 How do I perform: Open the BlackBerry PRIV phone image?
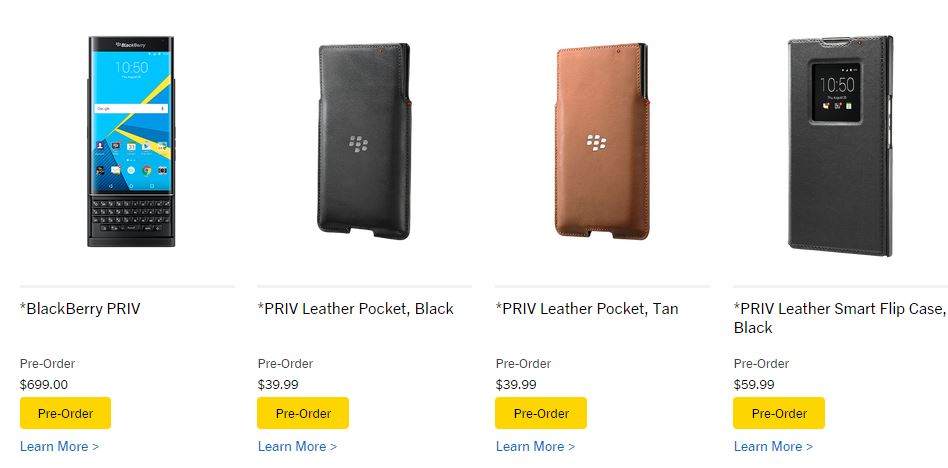coord(132,141)
